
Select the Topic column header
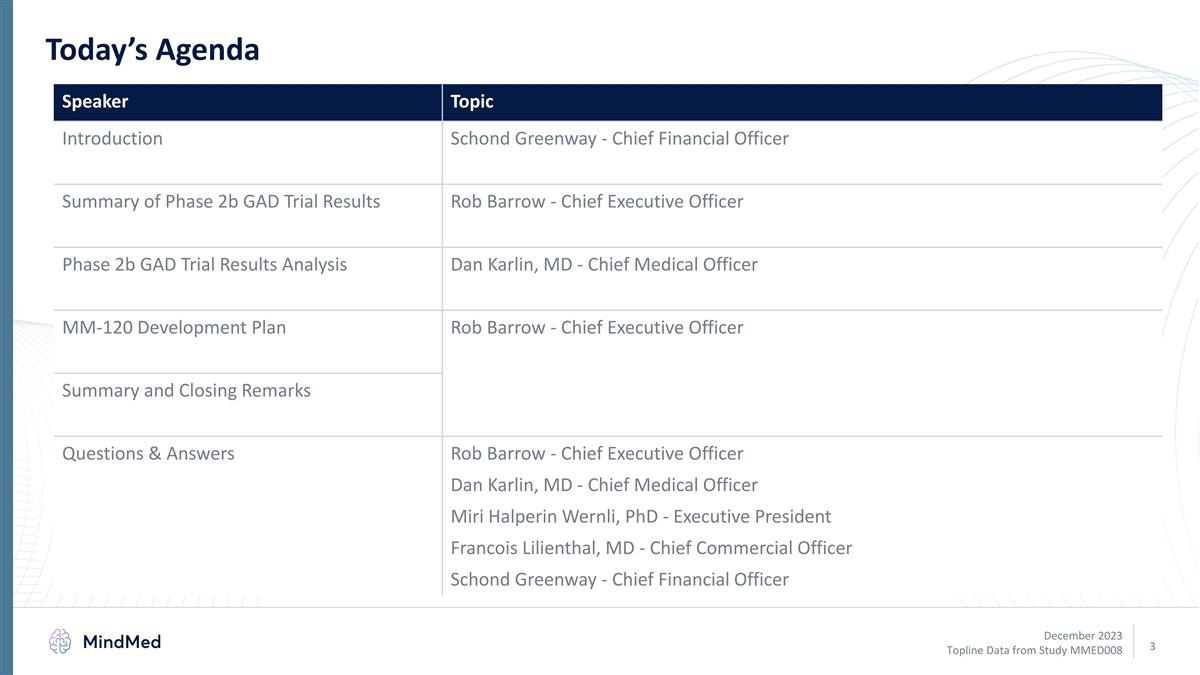[x=472, y=102]
